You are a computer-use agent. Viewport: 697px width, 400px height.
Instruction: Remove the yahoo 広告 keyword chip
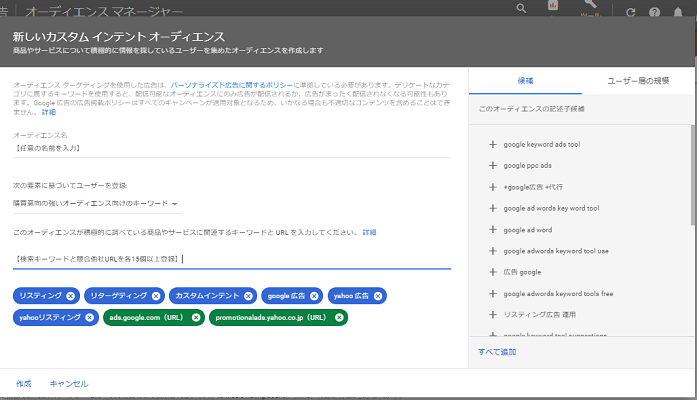(x=378, y=296)
